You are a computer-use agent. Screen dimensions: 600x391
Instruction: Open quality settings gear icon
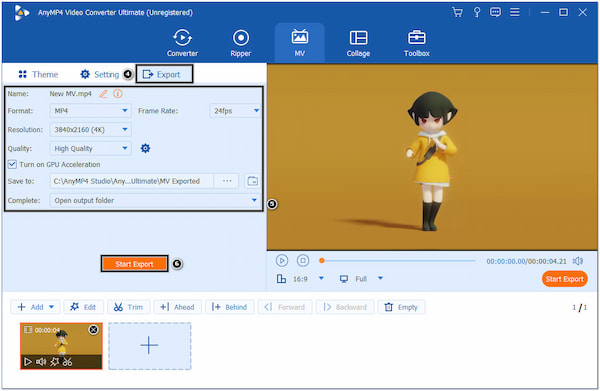(x=145, y=148)
